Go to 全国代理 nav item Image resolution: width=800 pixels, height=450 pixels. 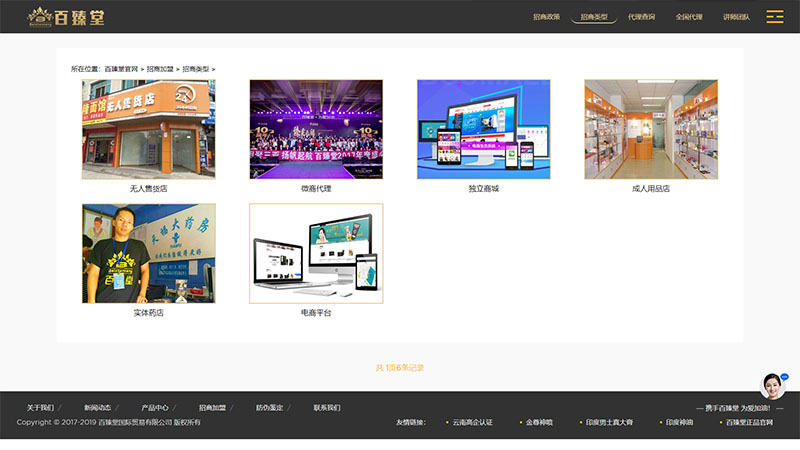689,17
